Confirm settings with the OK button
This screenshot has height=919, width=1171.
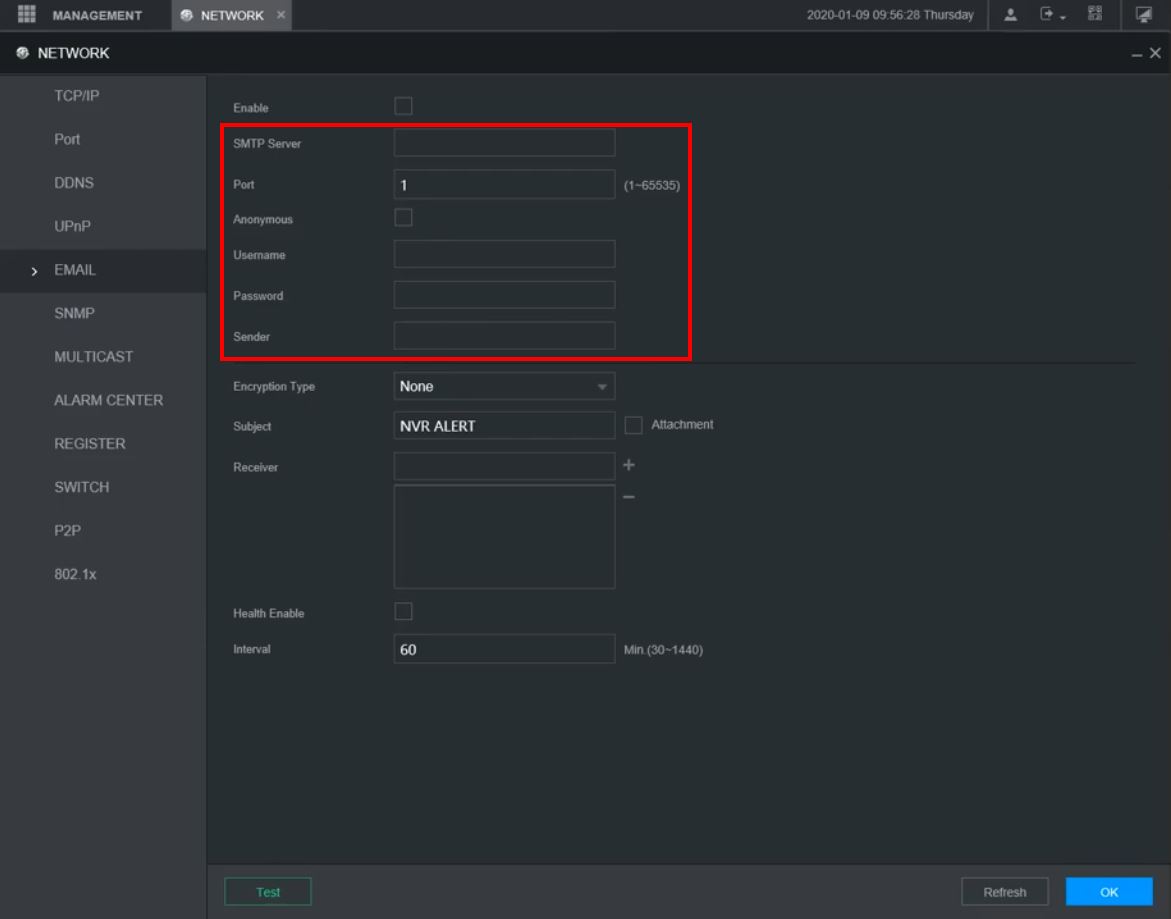point(1109,892)
